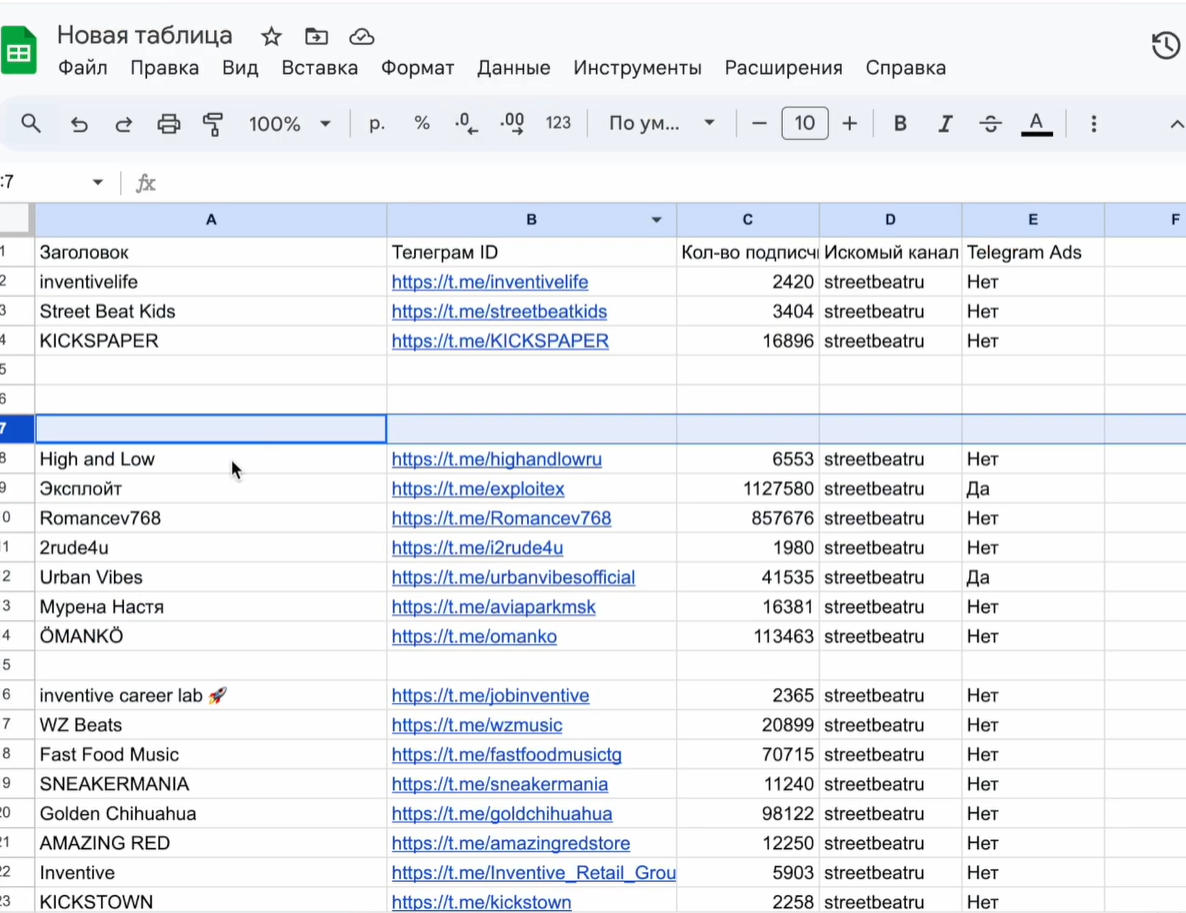This screenshot has height=913, width=1186.
Task: Move the document to a folder
Action: coord(316,37)
